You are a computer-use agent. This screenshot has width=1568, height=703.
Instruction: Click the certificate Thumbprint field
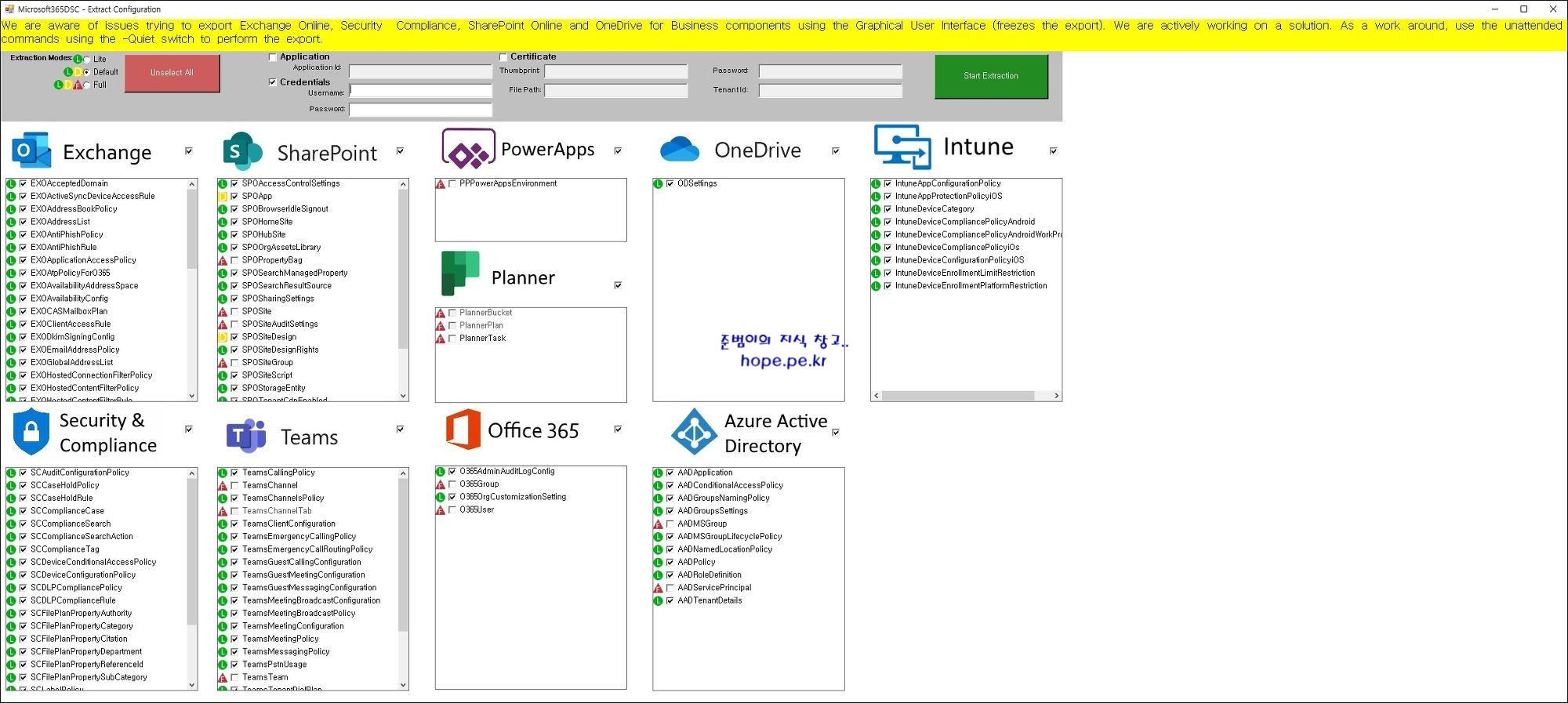click(616, 71)
